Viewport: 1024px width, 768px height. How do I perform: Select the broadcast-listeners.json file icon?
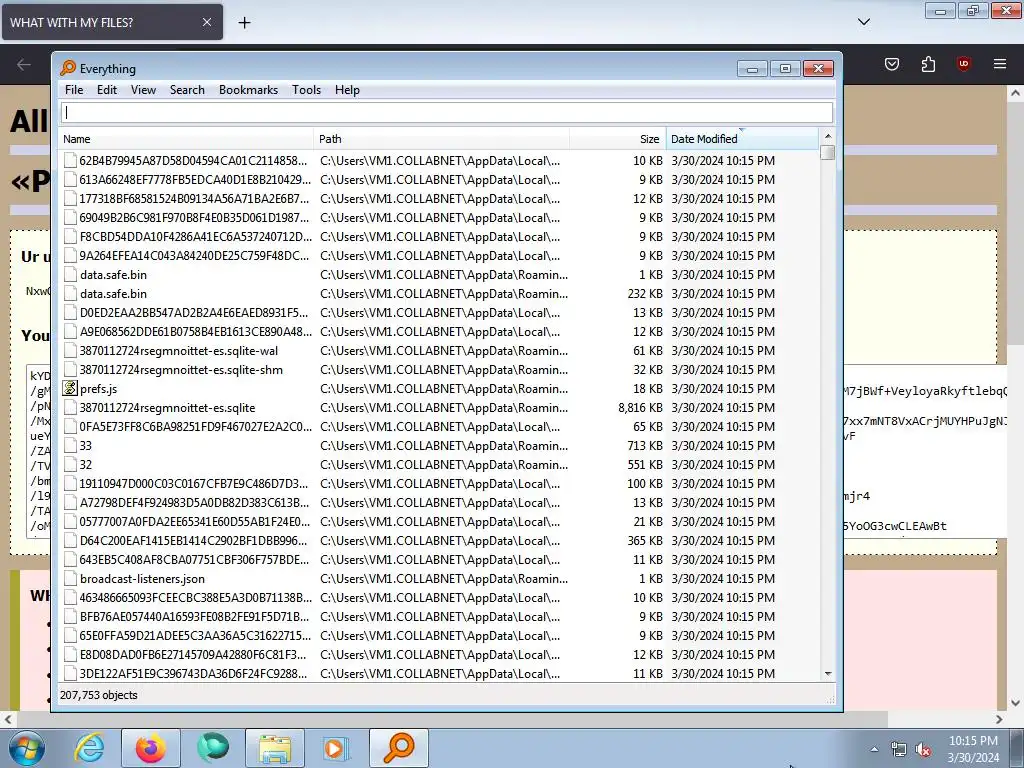pos(70,579)
